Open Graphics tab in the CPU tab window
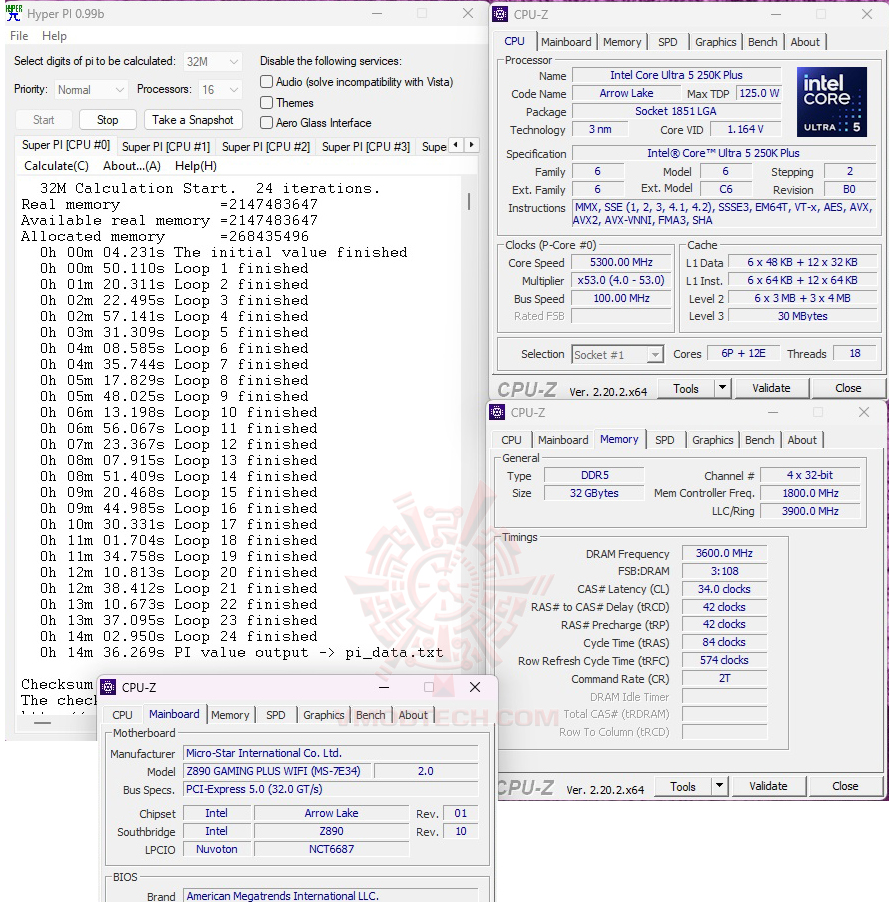Viewport: 889px width, 902px height. pos(715,42)
